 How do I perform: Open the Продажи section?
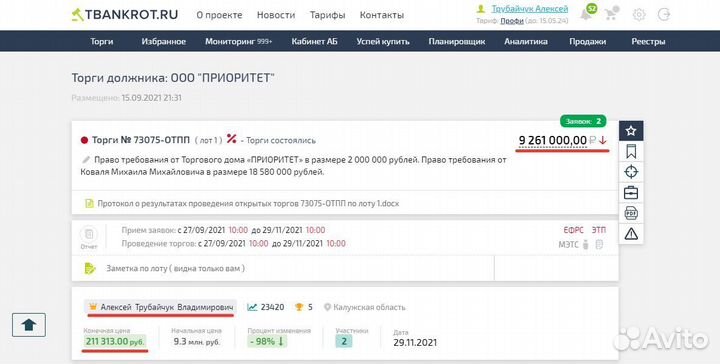587,41
